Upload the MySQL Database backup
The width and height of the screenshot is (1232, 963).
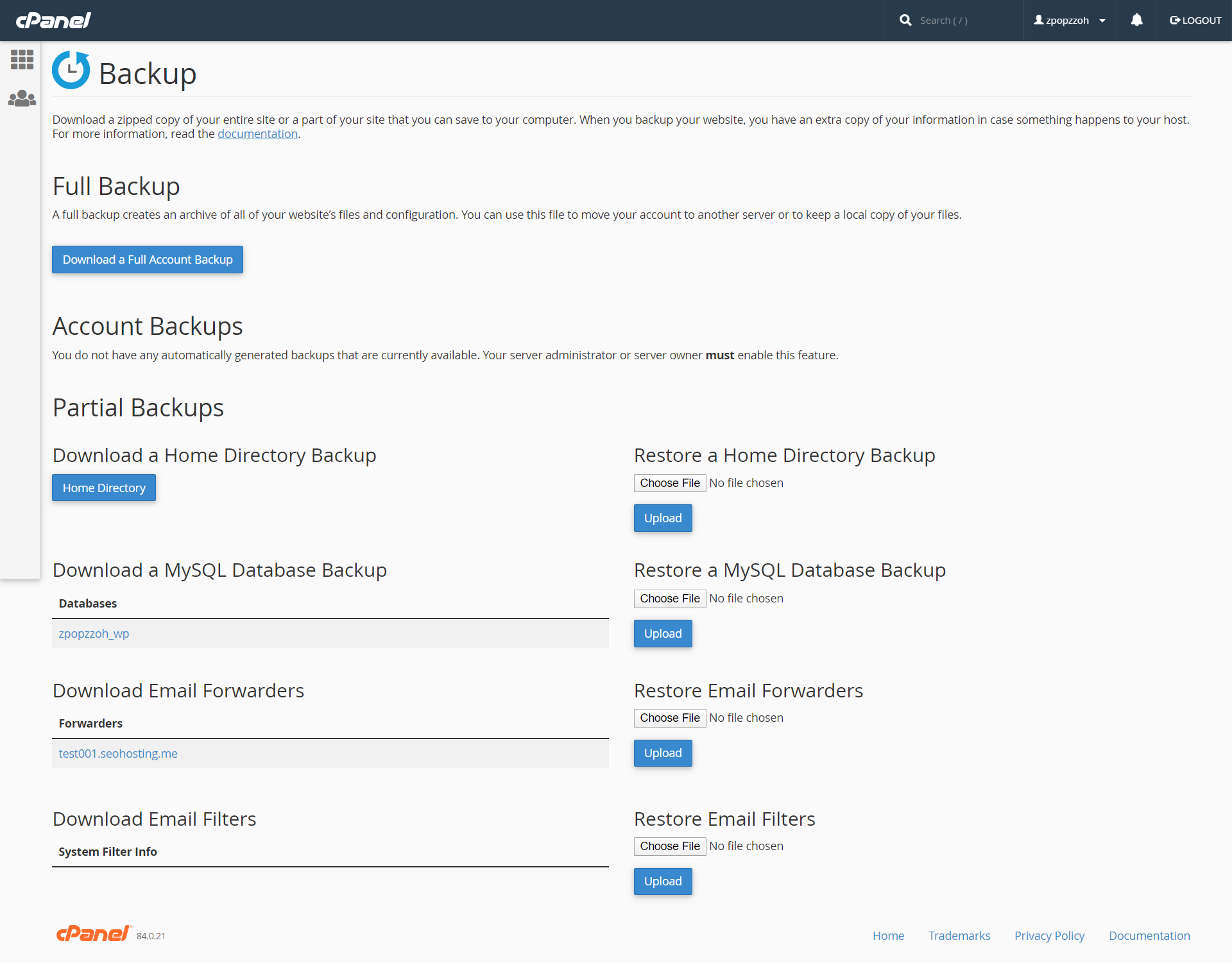[x=663, y=633]
